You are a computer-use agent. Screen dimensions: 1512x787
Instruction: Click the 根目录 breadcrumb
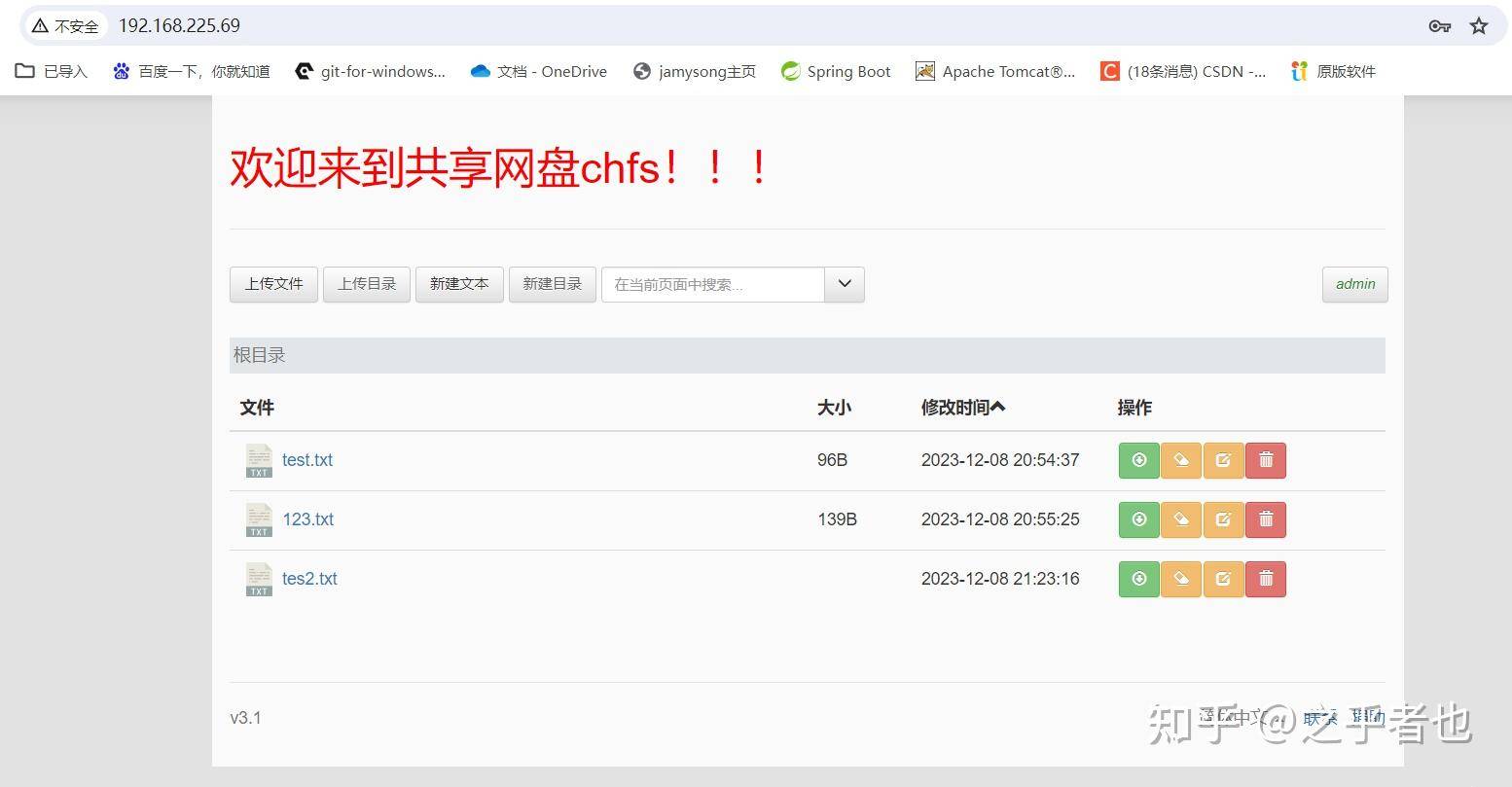pos(259,355)
